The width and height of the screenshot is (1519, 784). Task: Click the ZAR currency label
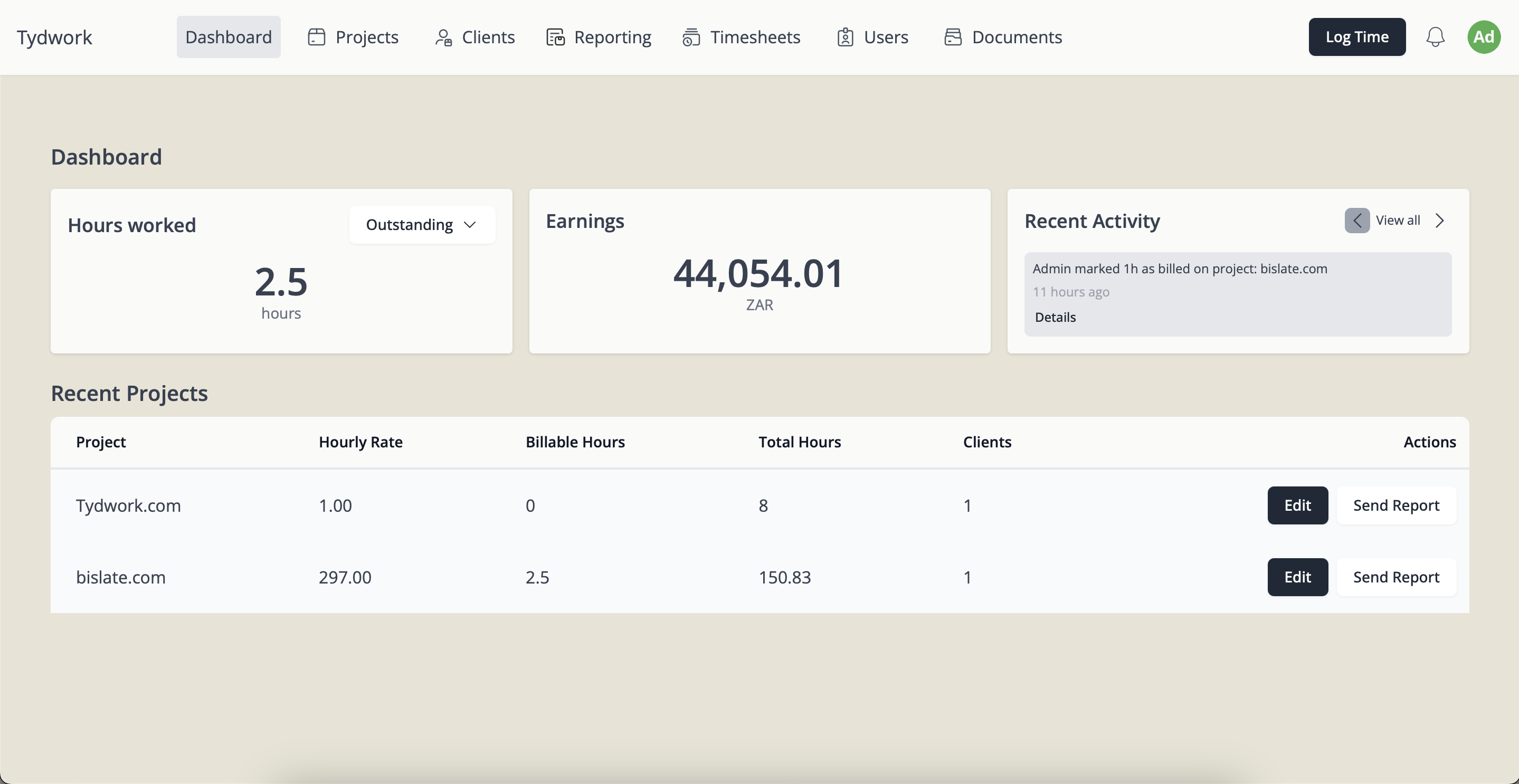click(x=759, y=305)
